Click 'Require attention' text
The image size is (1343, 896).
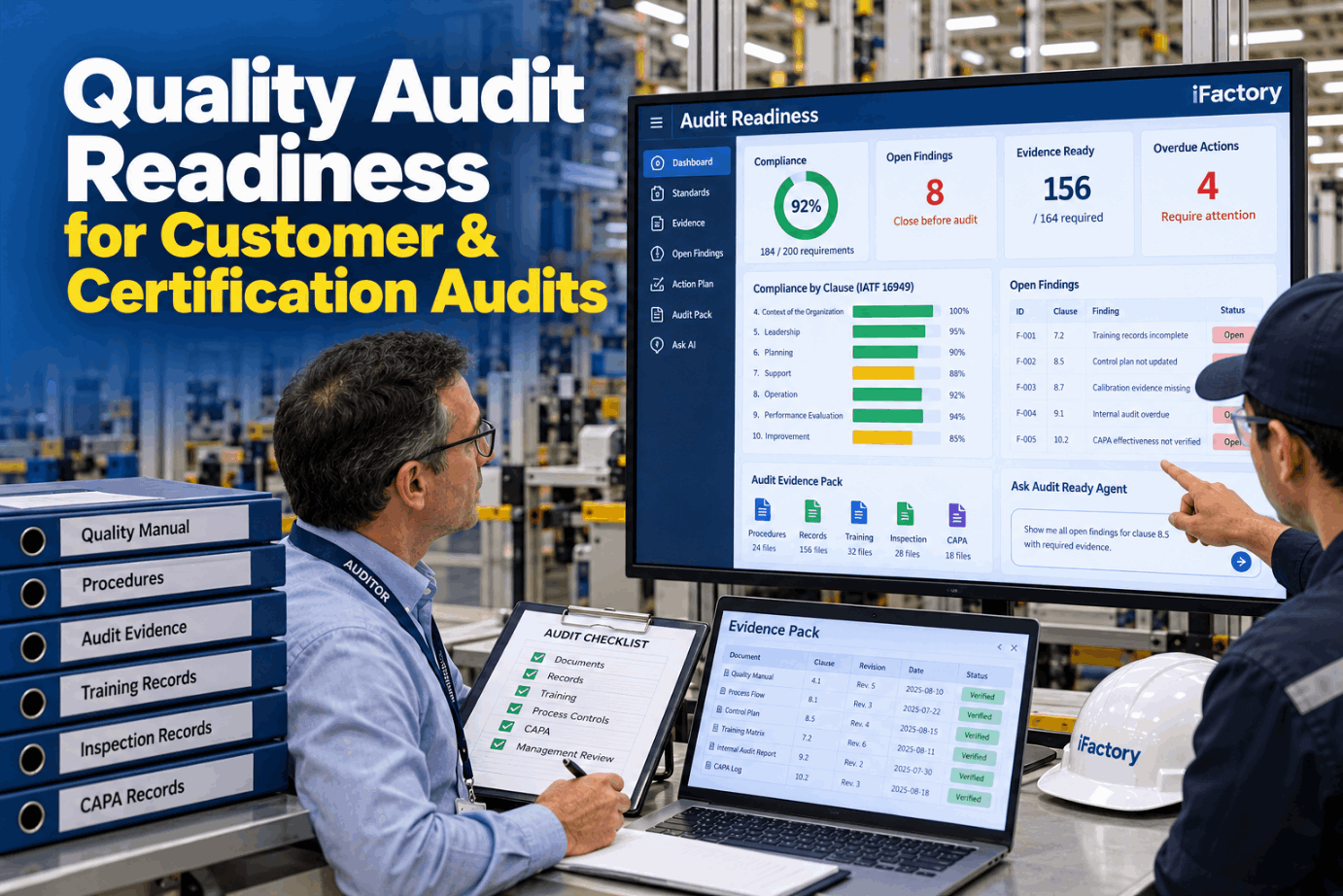pos(1208,216)
